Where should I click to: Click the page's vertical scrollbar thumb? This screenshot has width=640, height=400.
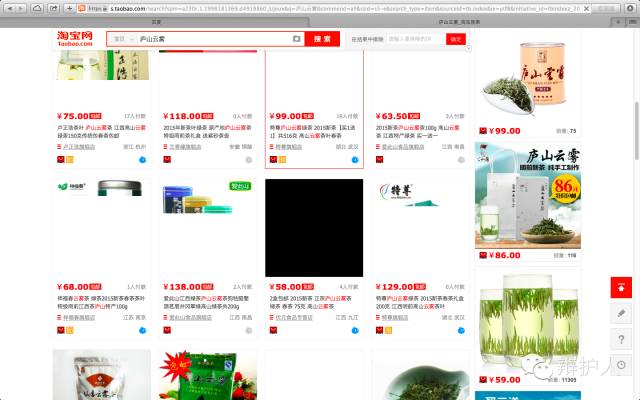637,131
